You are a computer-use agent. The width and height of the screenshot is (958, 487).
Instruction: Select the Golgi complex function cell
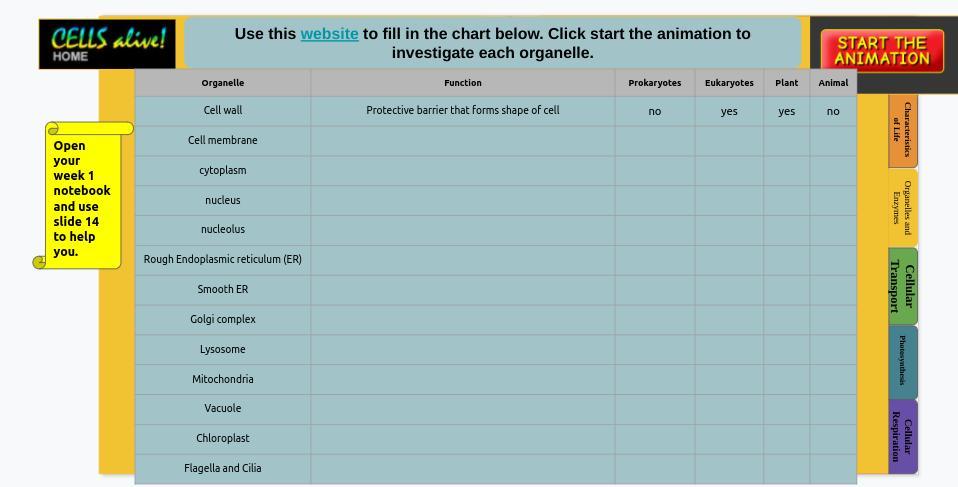click(x=462, y=319)
